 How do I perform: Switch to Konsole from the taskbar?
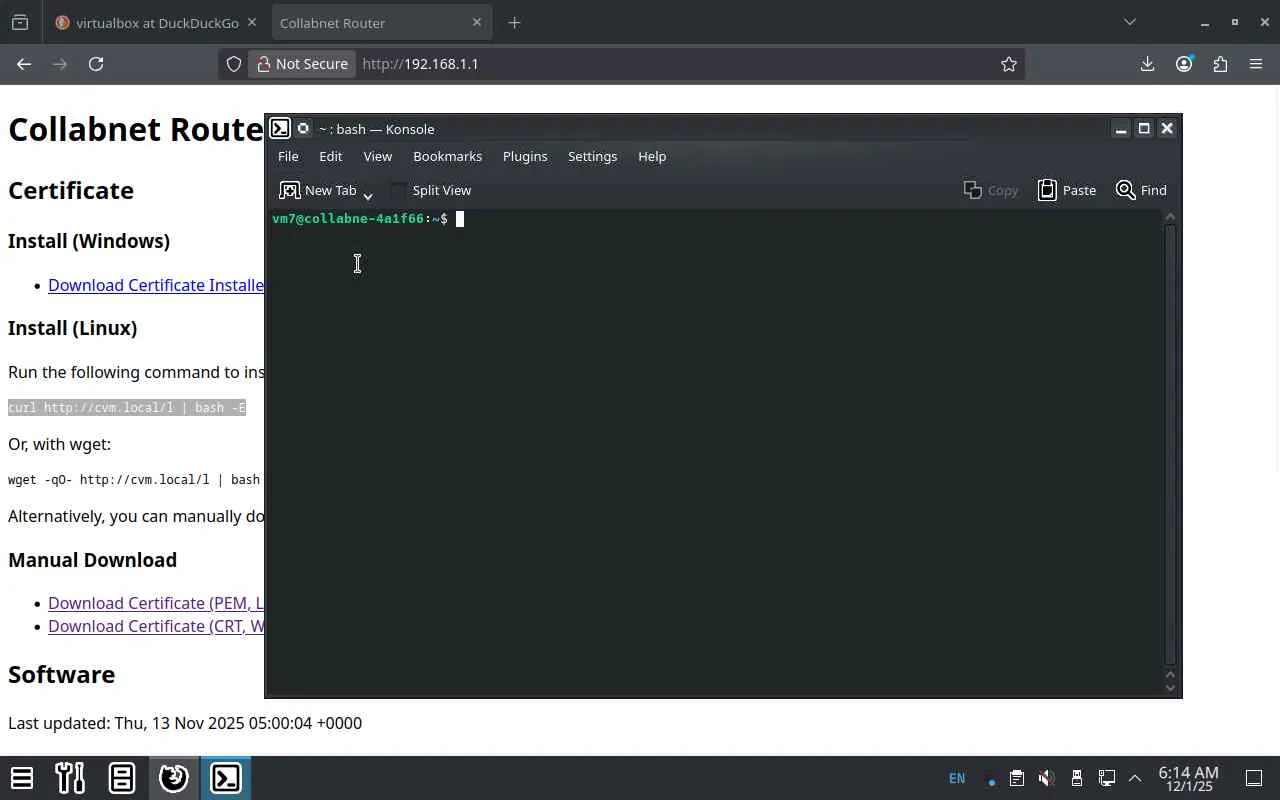[x=226, y=778]
